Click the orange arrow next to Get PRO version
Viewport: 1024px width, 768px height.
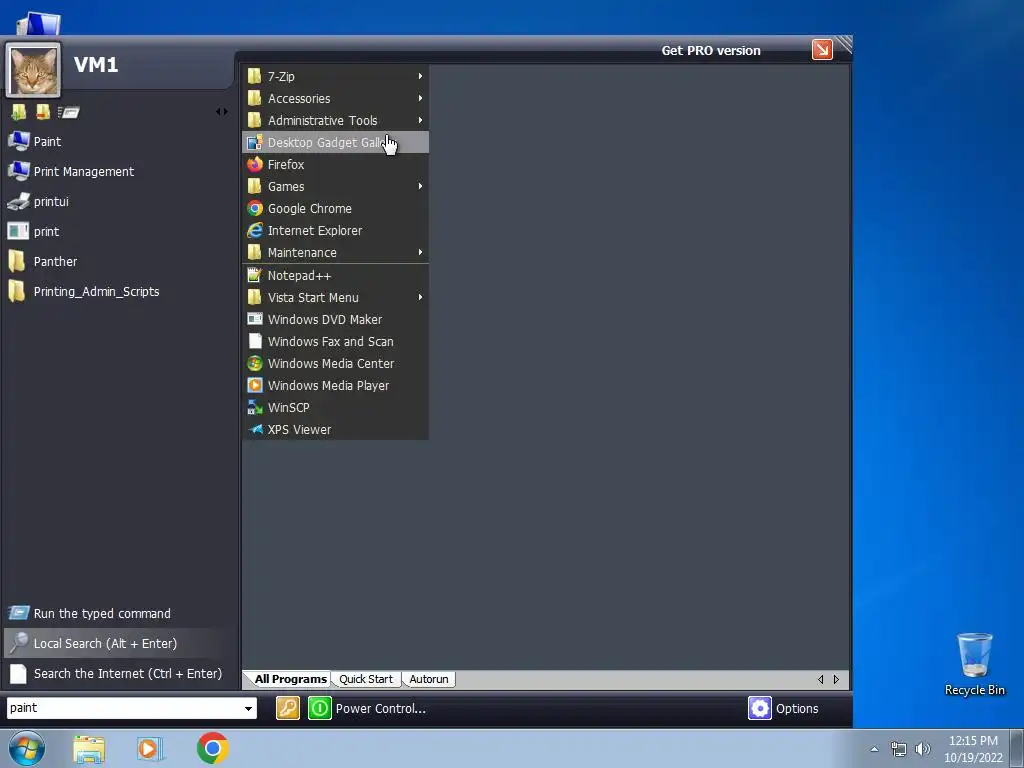[x=822, y=50]
